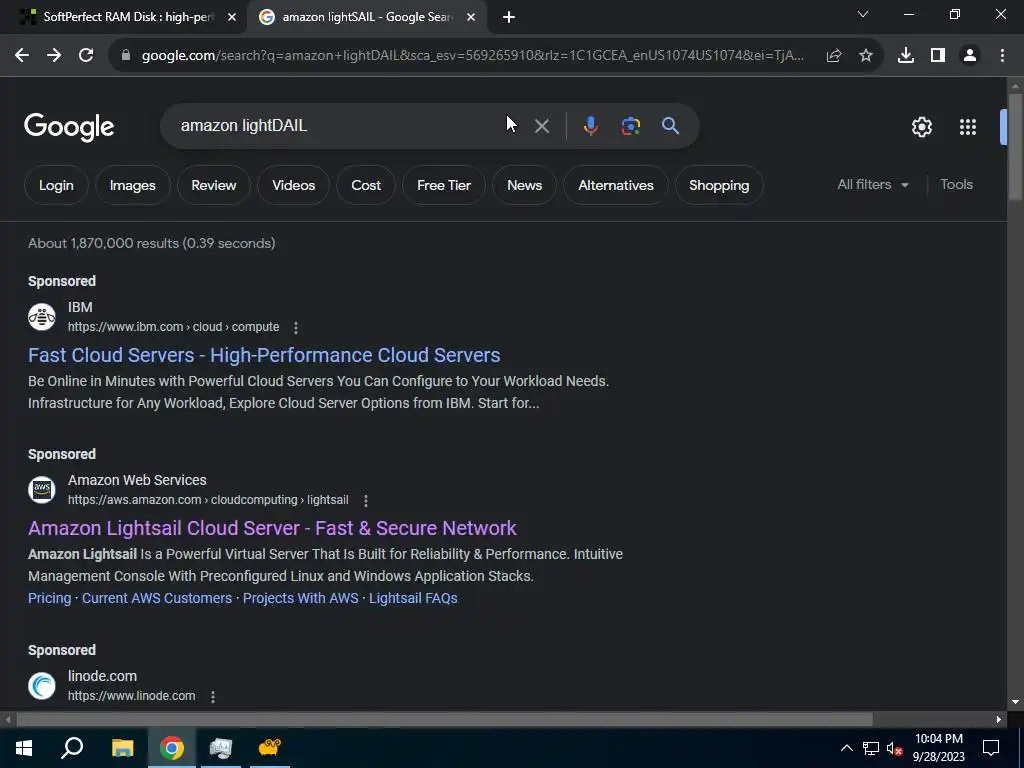Viewport: 1024px width, 768px height.
Task: Close the amazon lightSAIL search tab
Action: 471,18
